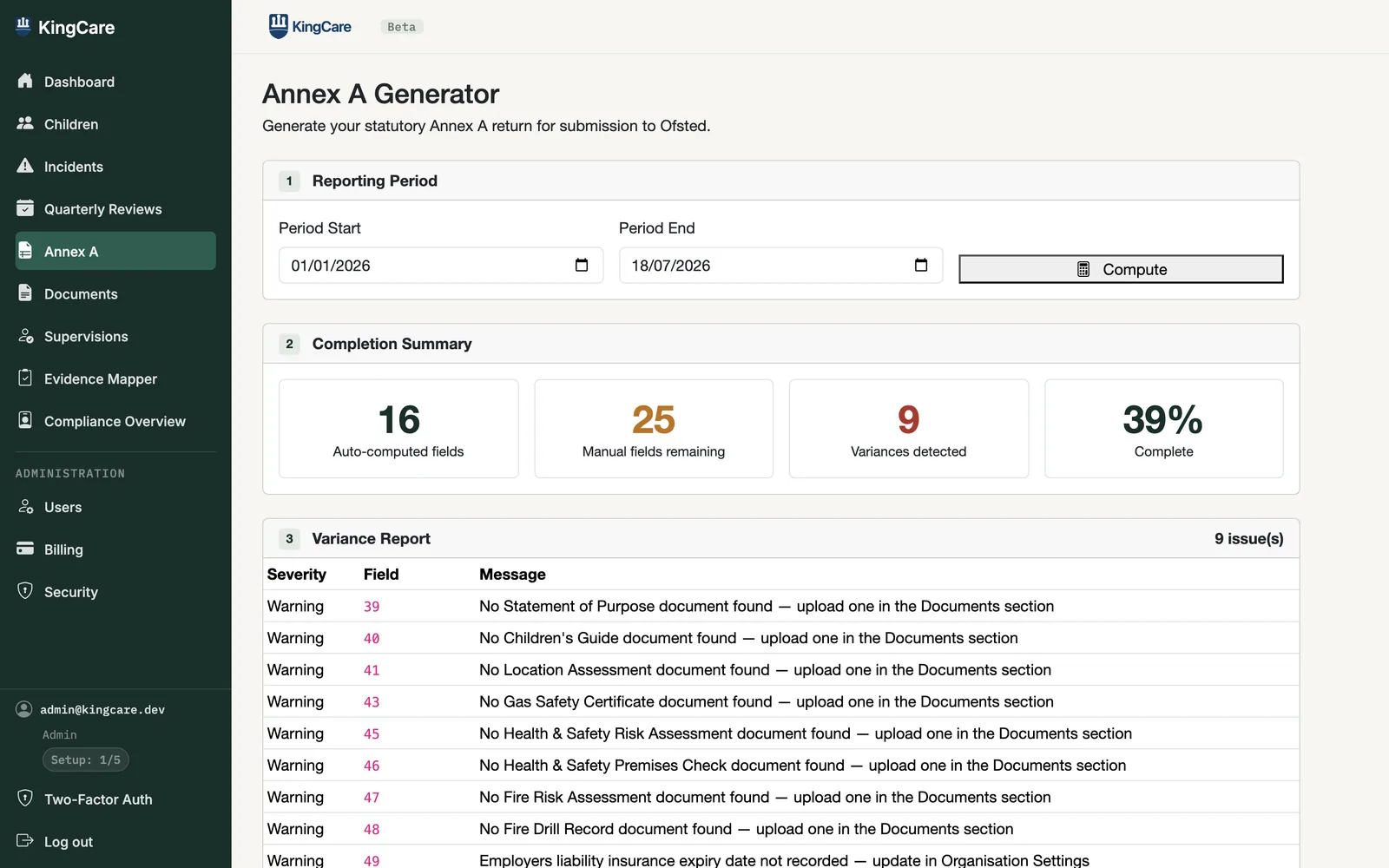Viewport: 1389px width, 868px height.
Task: Click the KingCare sidebar logo icon
Action: pyautogui.click(x=23, y=25)
